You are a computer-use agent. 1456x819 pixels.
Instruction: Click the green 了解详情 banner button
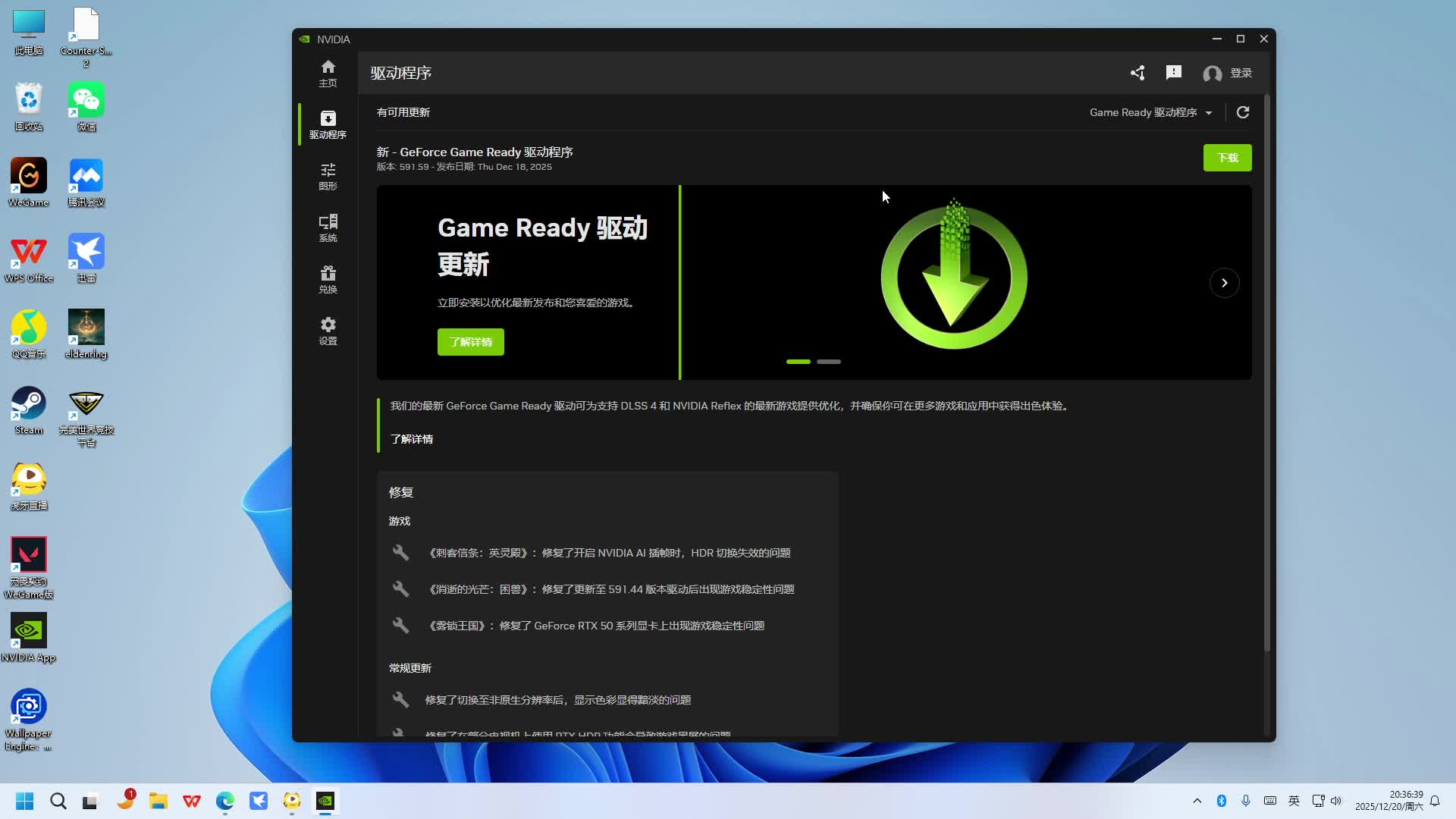[470, 342]
